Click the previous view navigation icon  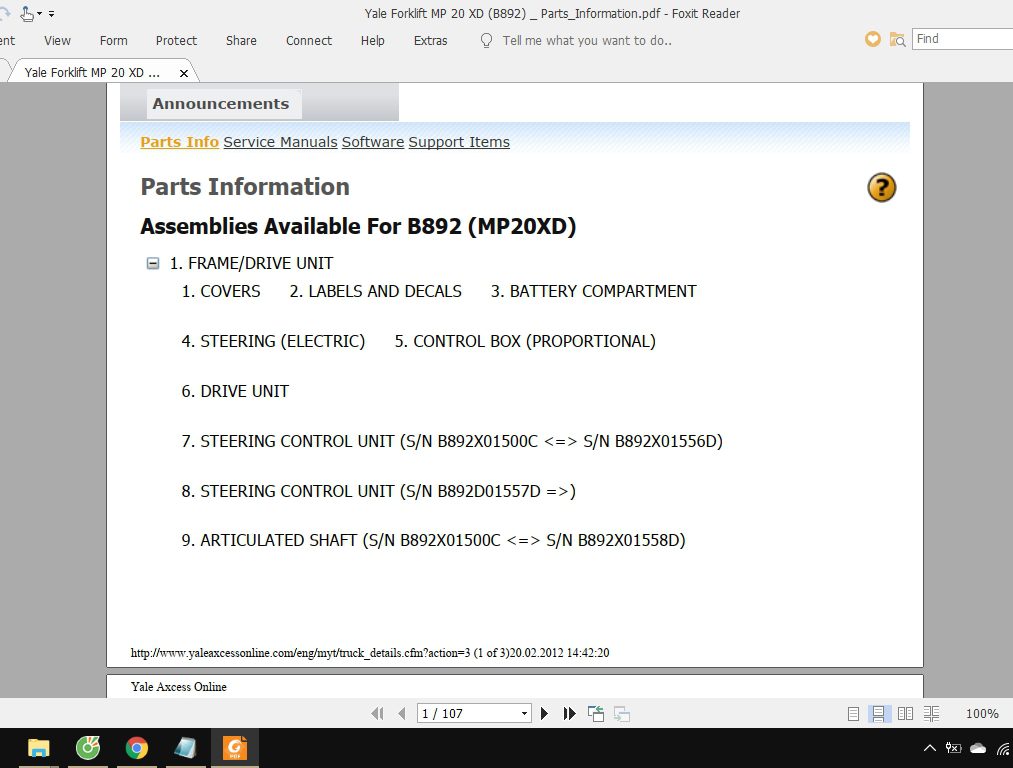point(596,714)
